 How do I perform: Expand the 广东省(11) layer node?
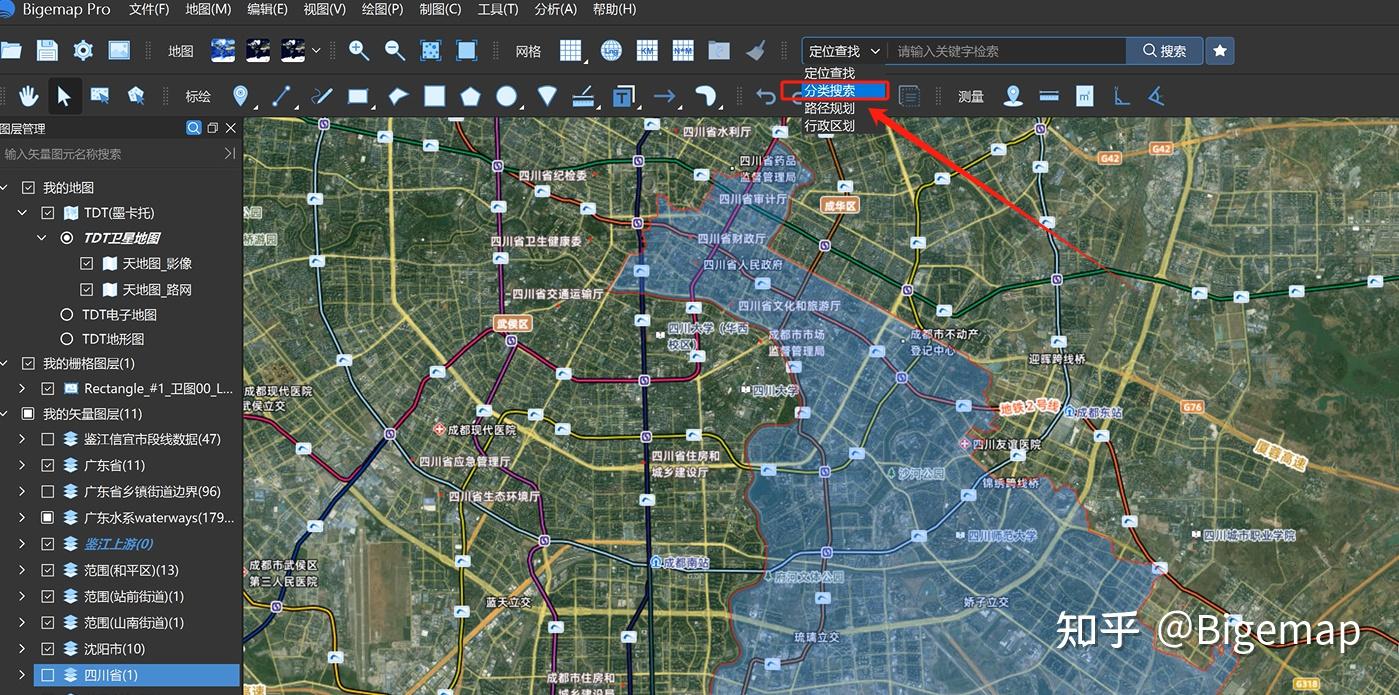(22, 465)
